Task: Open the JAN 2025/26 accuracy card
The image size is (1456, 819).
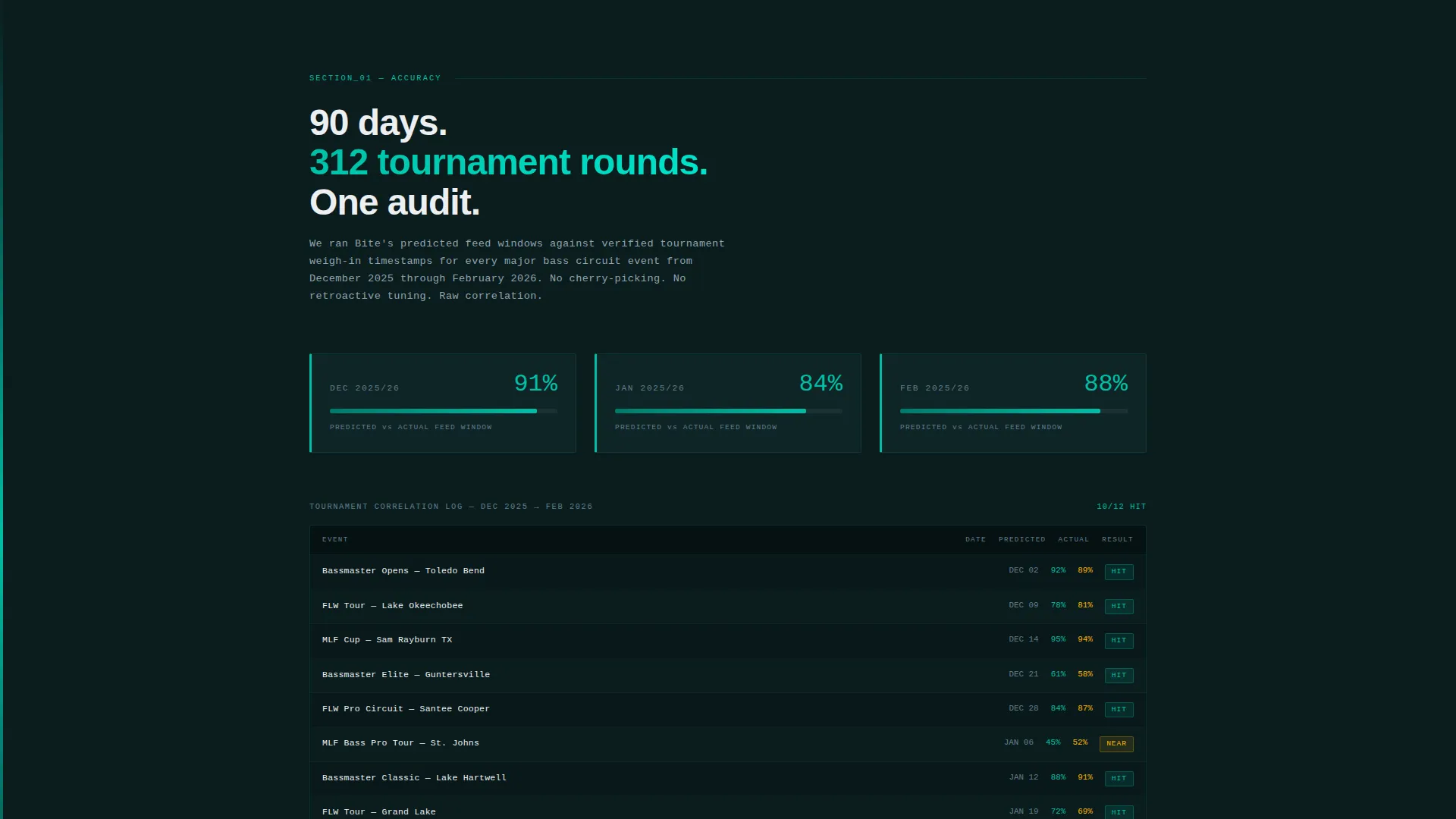Action: click(728, 403)
